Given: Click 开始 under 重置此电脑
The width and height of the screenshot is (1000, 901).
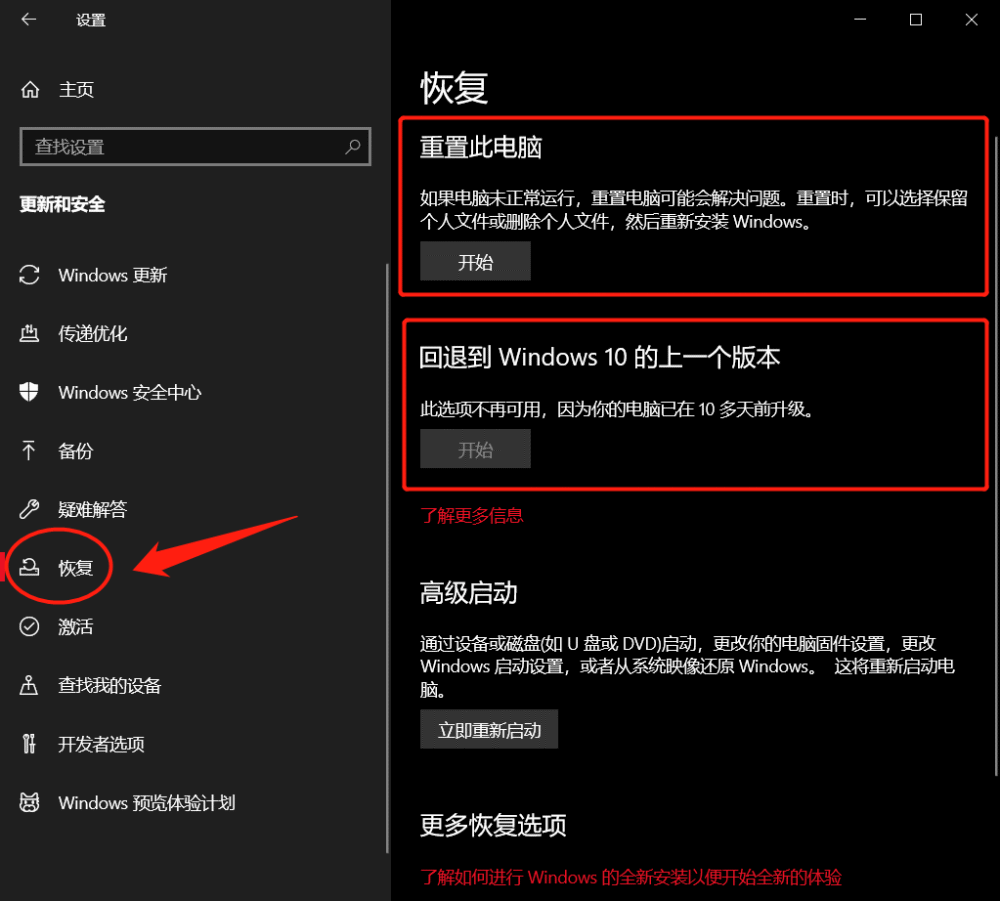Looking at the screenshot, I should coord(475,261).
